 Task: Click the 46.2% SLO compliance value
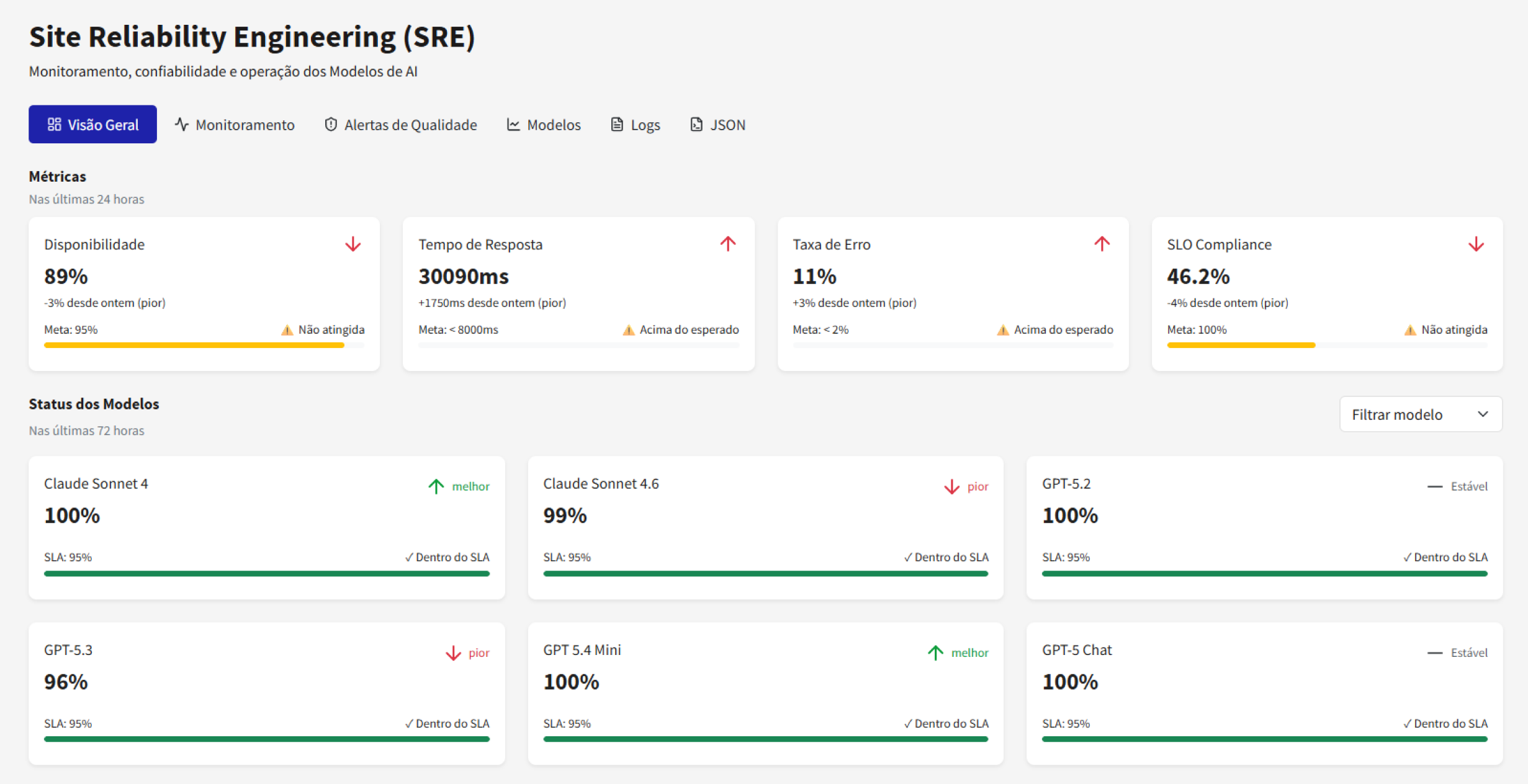[1198, 276]
